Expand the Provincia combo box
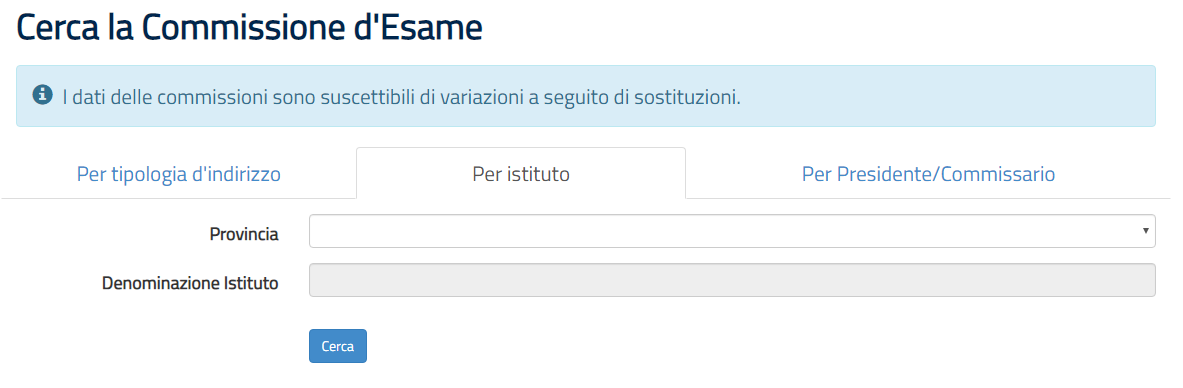The image size is (1183, 388). pos(732,231)
